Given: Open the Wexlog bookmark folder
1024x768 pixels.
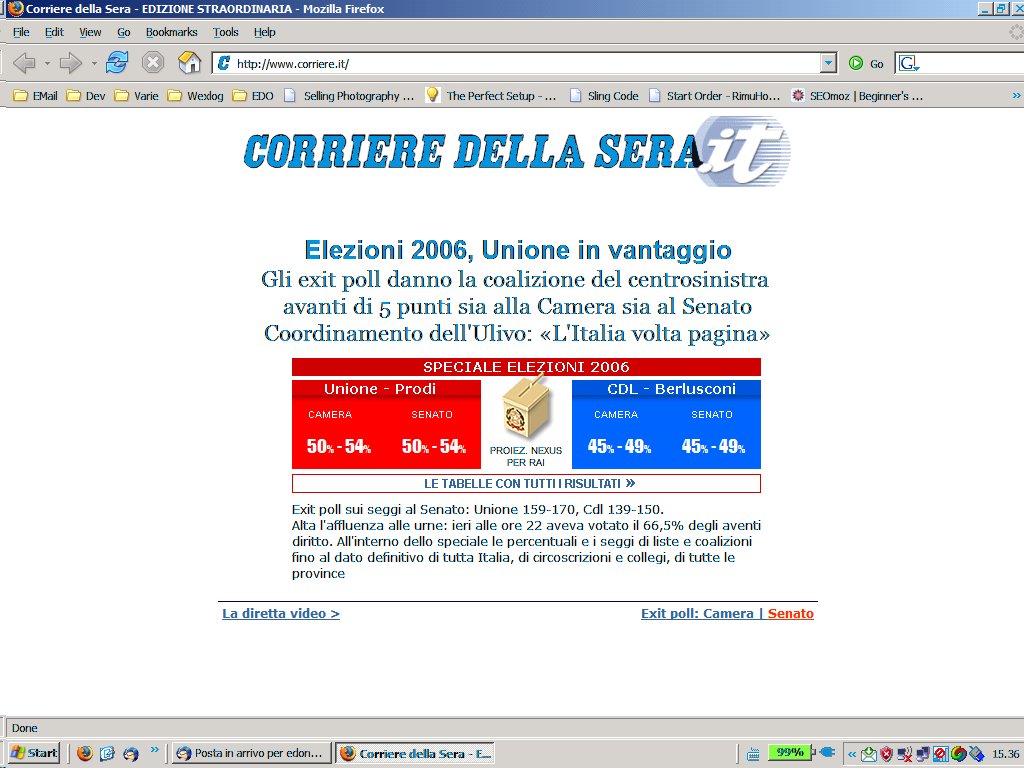Looking at the screenshot, I should pyautogui.click(x=195, y=96).
